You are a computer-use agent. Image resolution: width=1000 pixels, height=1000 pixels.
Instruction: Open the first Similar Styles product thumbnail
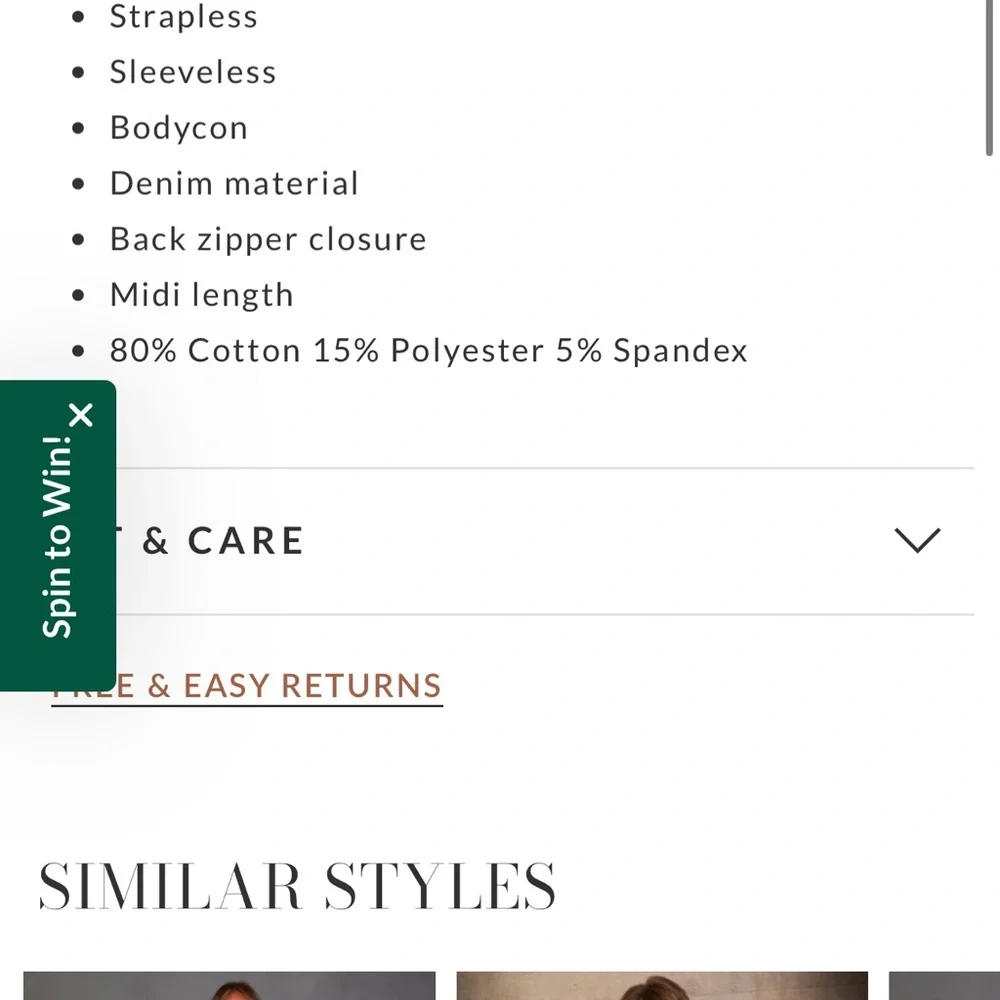[x=229, y=985]
